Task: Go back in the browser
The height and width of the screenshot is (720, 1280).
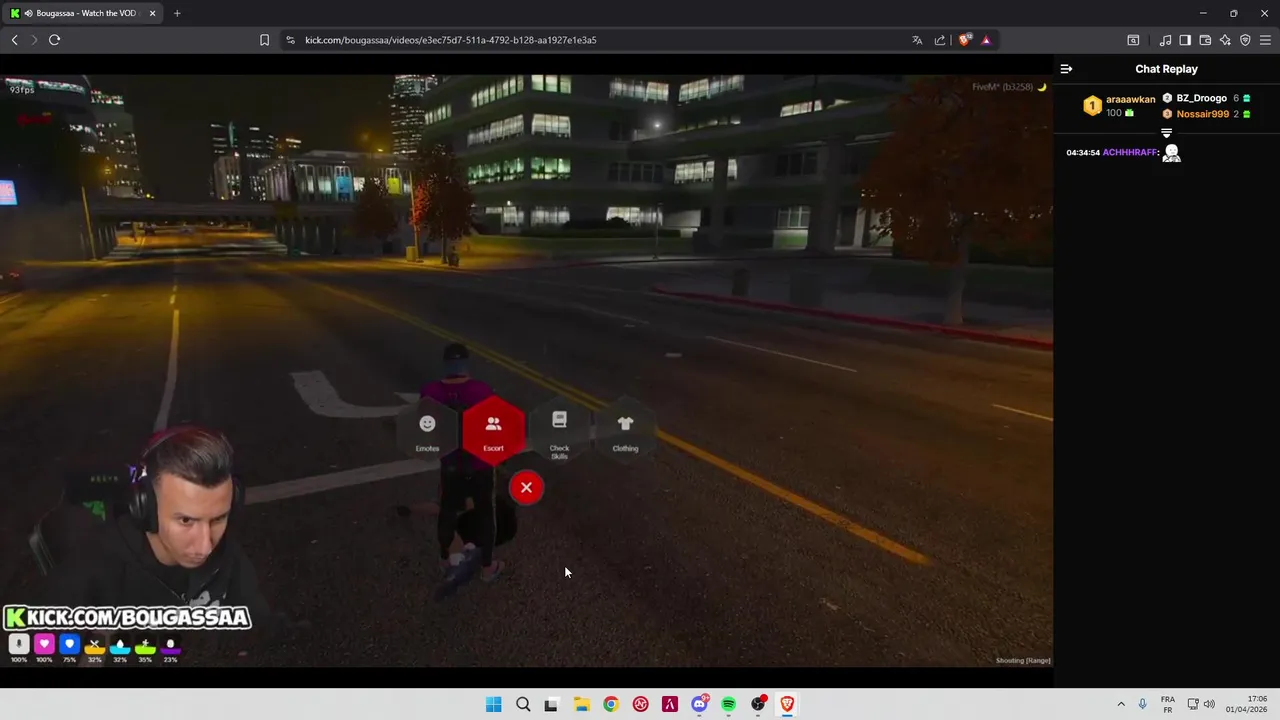Action: tap(15, 40)
